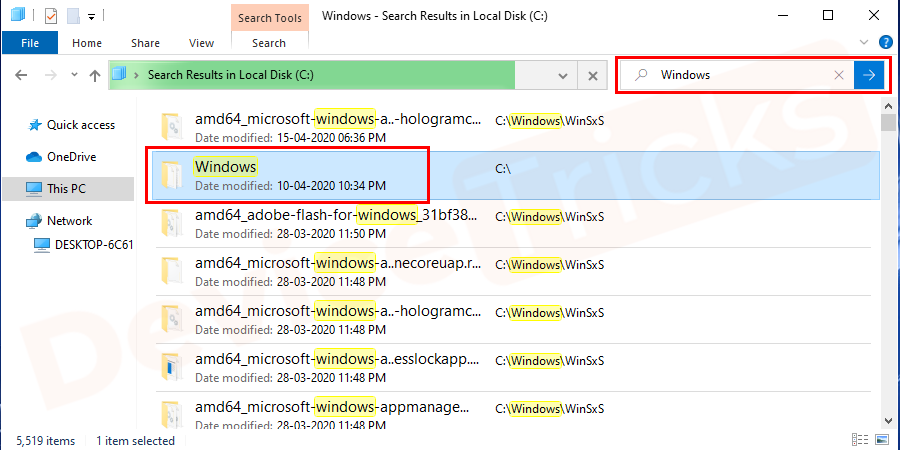Image resolution: width=900 pixels, height=450 pixels.
Task: Click the Network icon in sidebar
Action: pos(34,221)
